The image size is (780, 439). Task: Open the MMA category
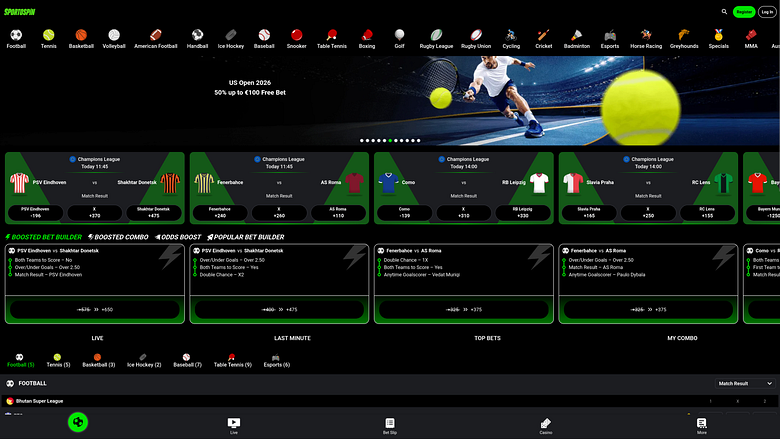[751, 39]
